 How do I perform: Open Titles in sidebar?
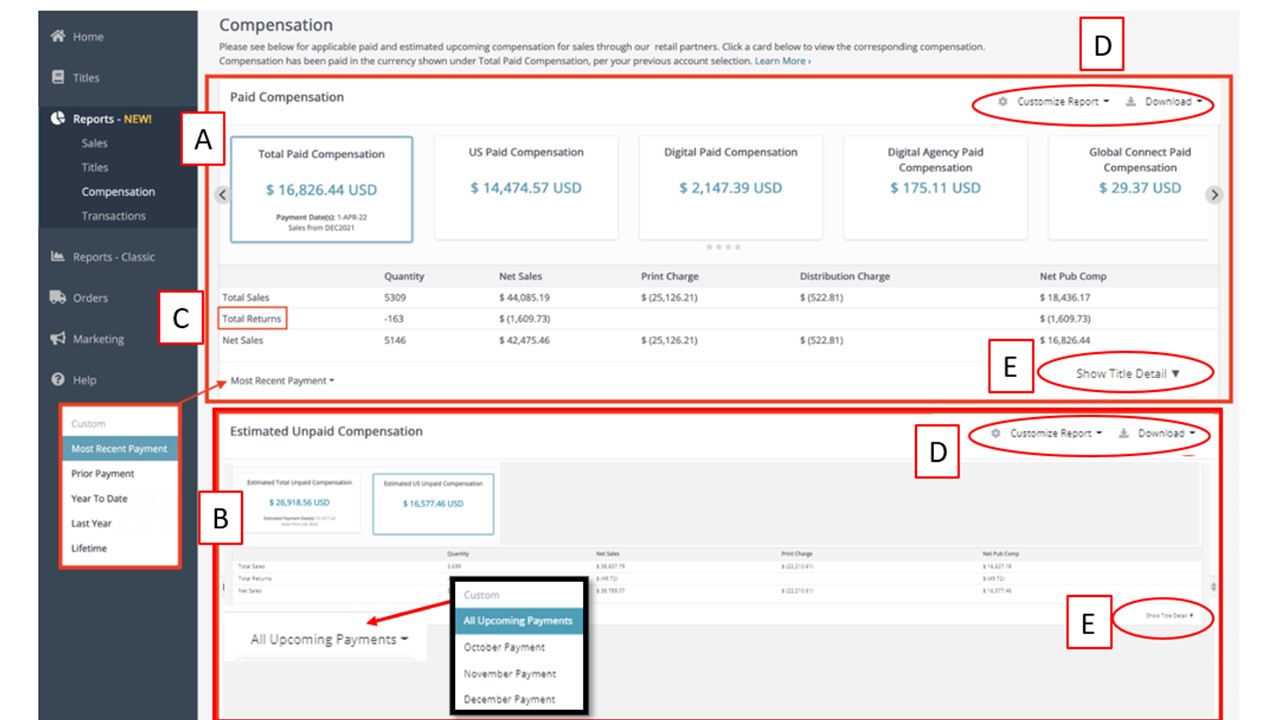86,78
